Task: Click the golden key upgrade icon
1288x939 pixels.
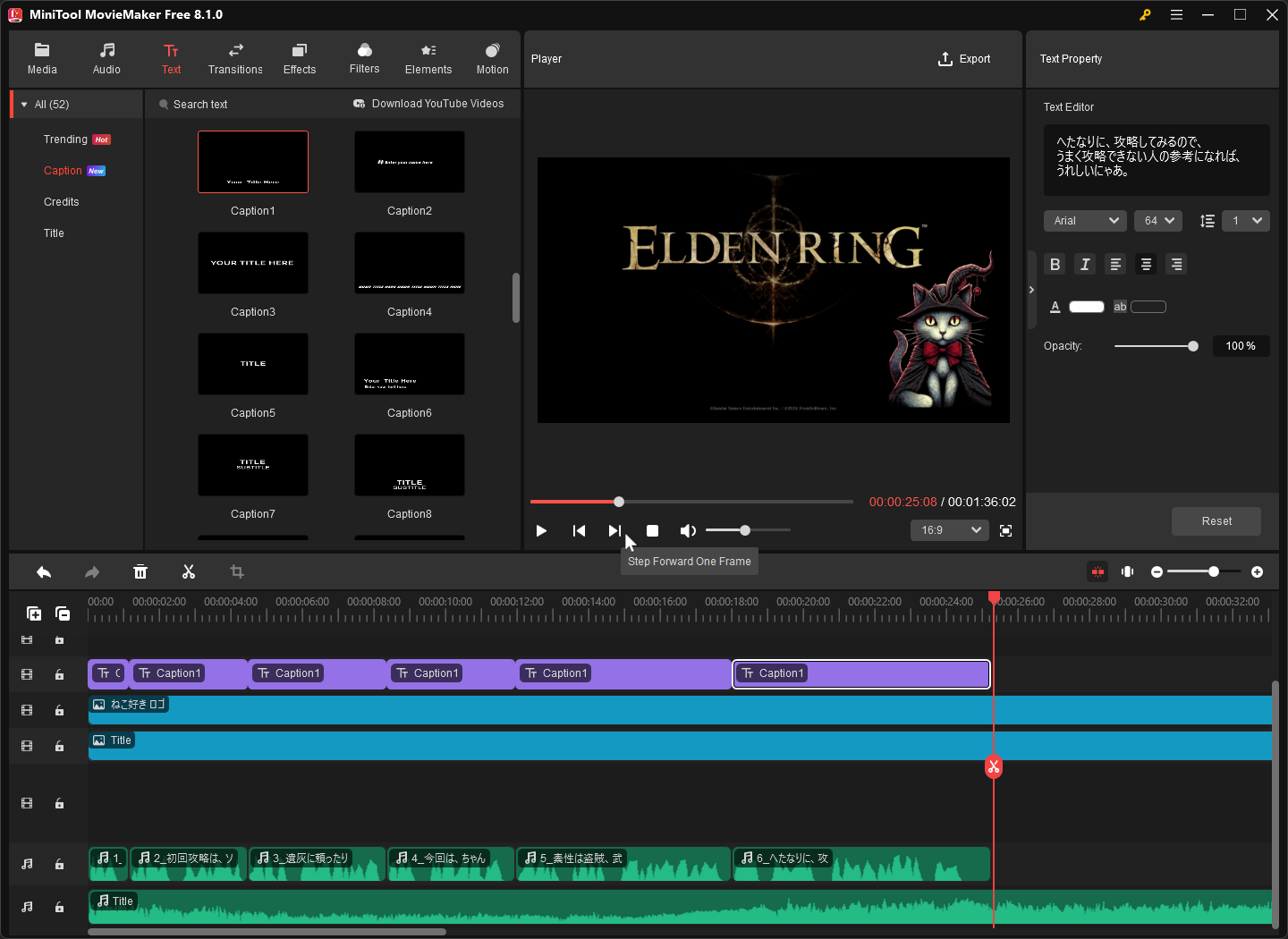Action: tap(1145, 14)
